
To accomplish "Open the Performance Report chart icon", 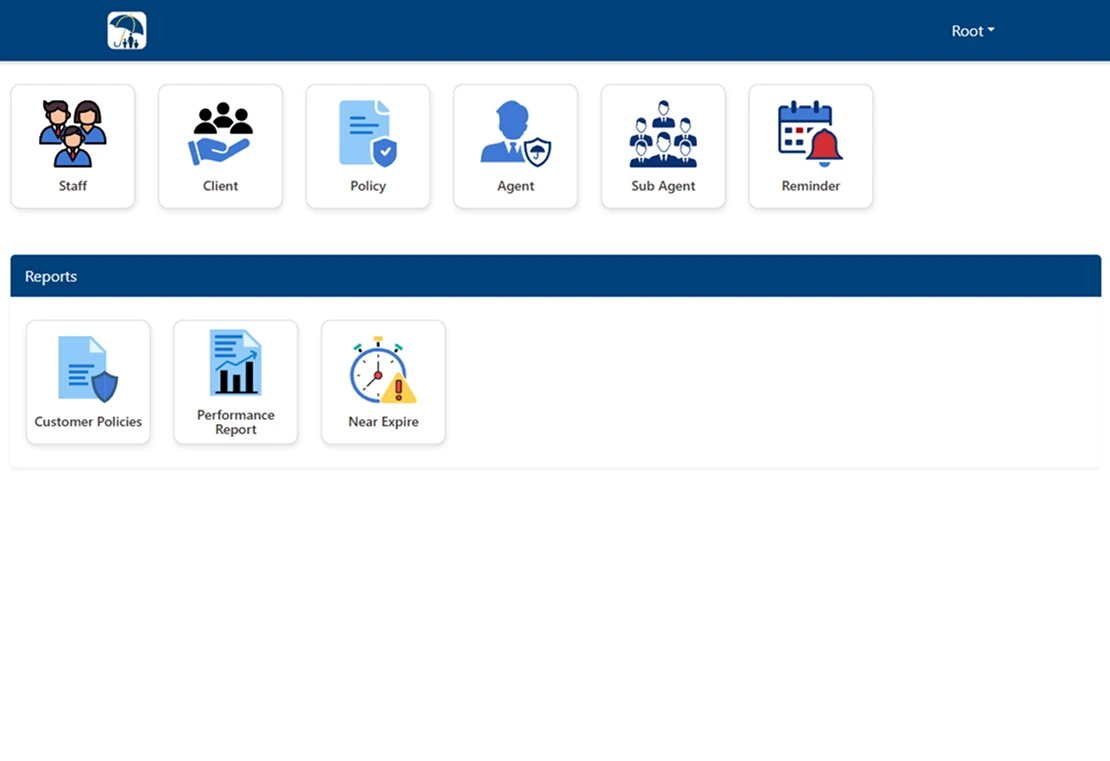I will 236,362.
